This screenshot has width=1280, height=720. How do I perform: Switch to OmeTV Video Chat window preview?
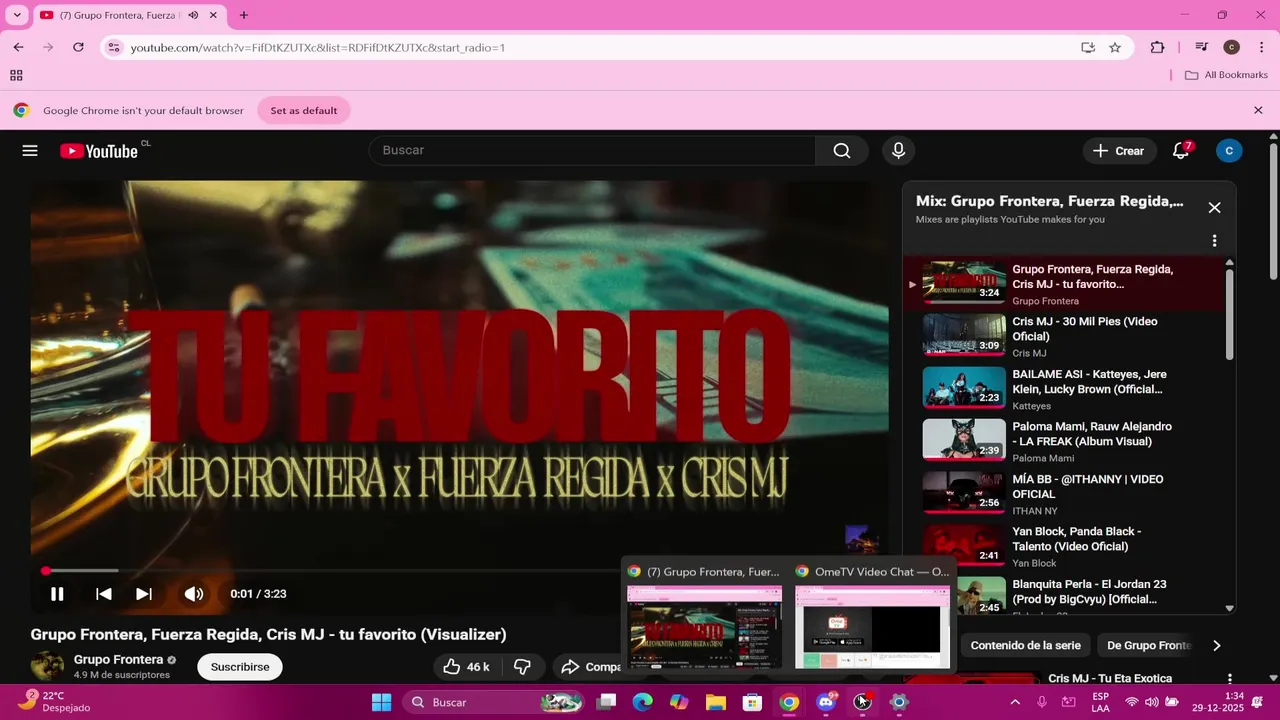(872, 616)
